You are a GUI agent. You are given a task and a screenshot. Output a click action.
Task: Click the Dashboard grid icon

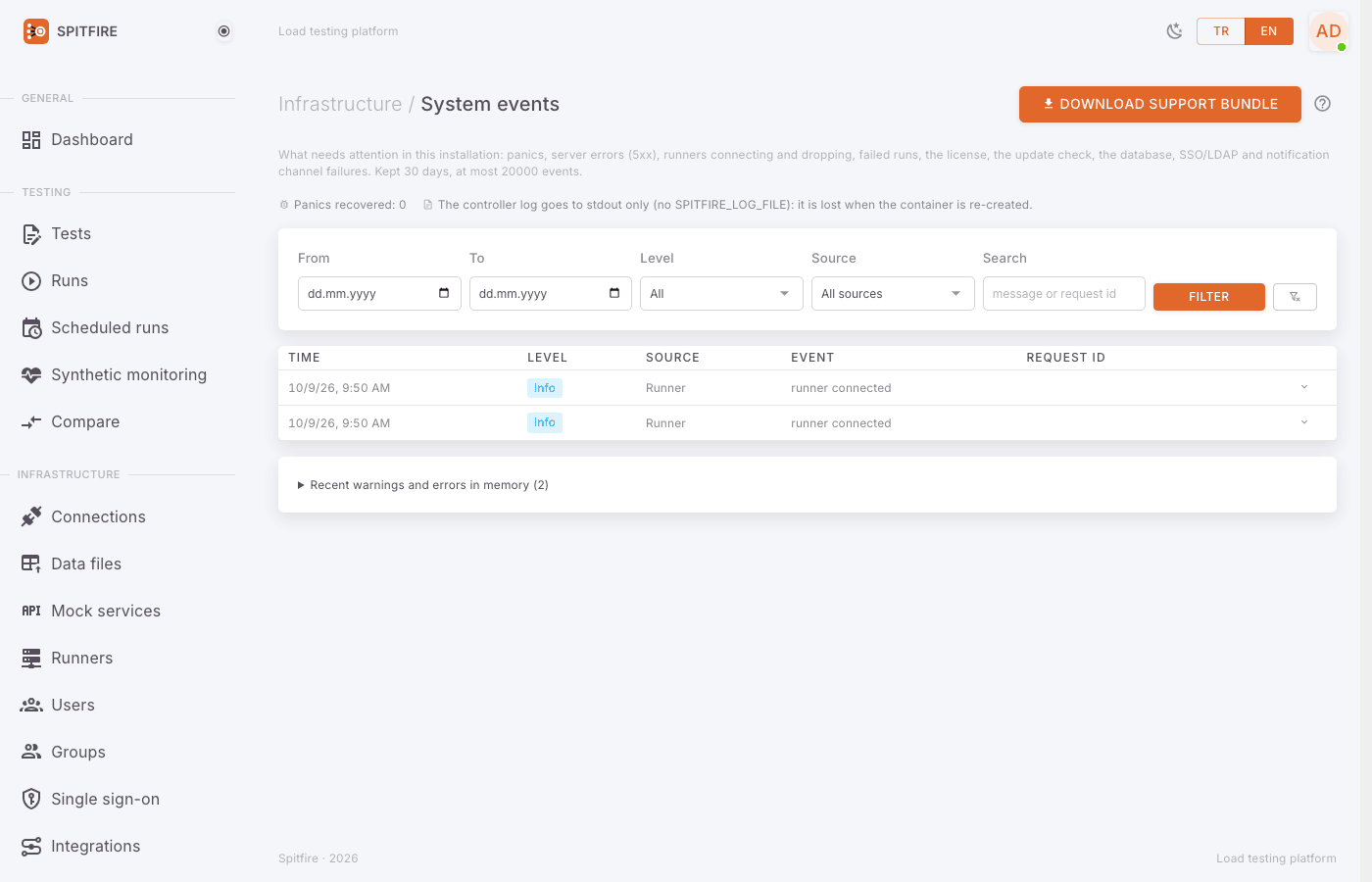click(31, 140)
